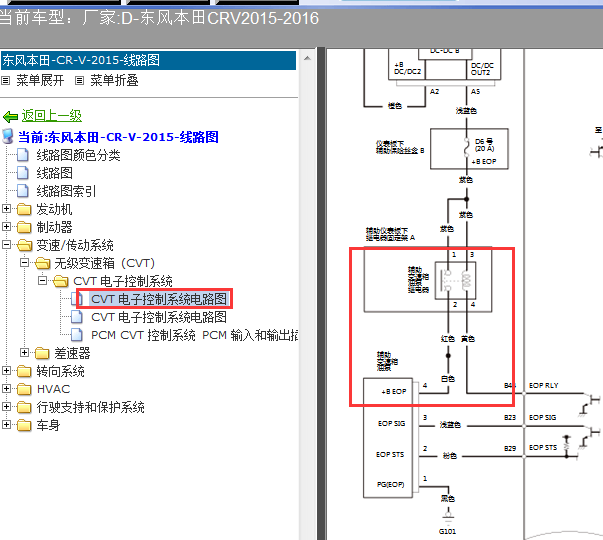Click folder icon beside HVAC
Viewport: 603px width, 540px height.
click(24, 389)
